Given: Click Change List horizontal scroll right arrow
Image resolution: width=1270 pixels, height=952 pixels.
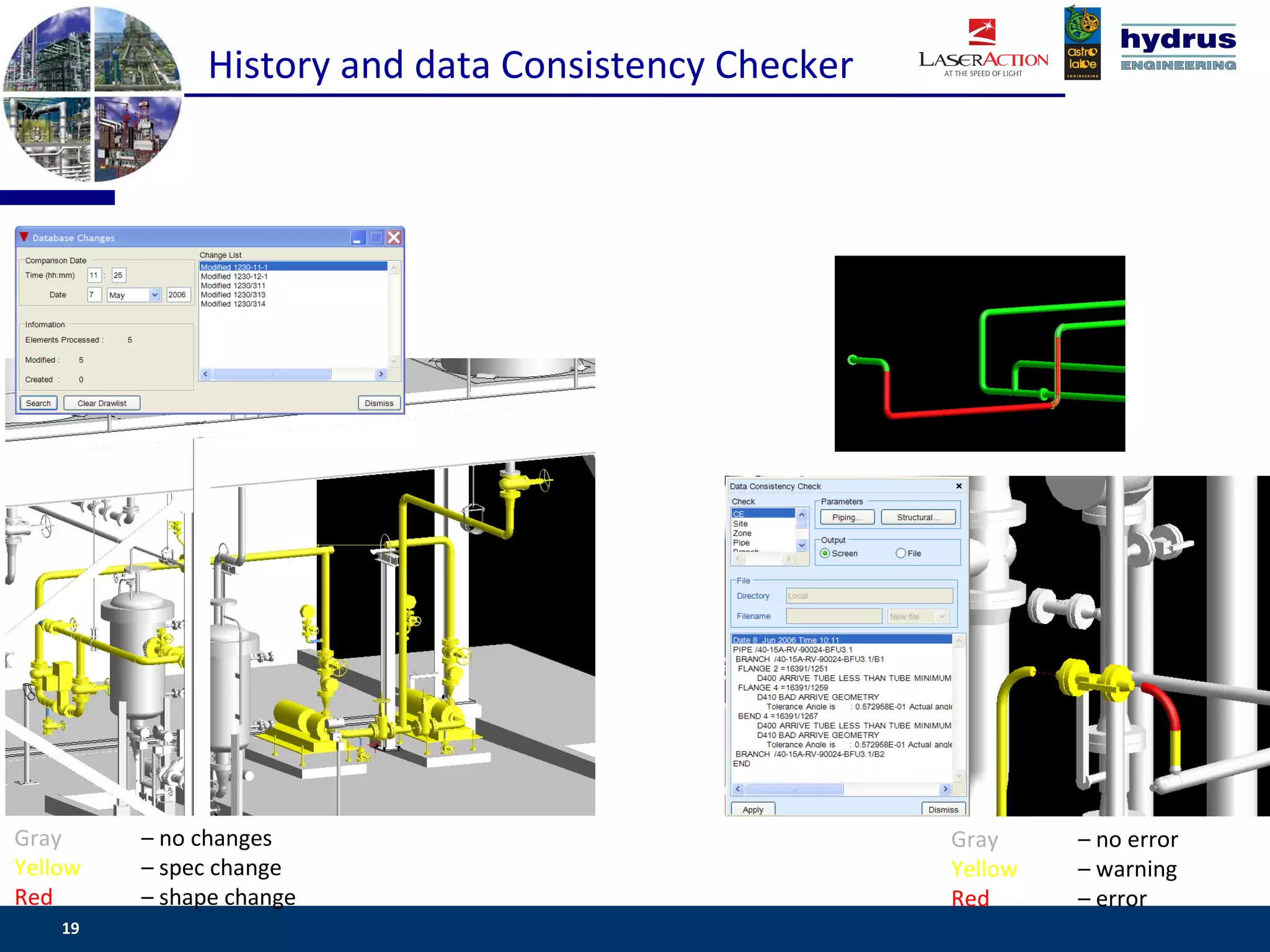Looking at the screenshot, I should (x=381, y=374).
